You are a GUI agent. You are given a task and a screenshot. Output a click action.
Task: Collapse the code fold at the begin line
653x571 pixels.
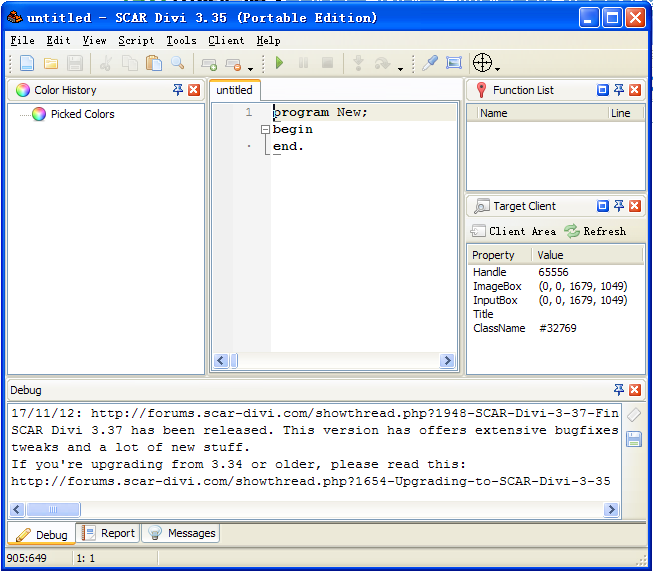[x=265, y=129]
